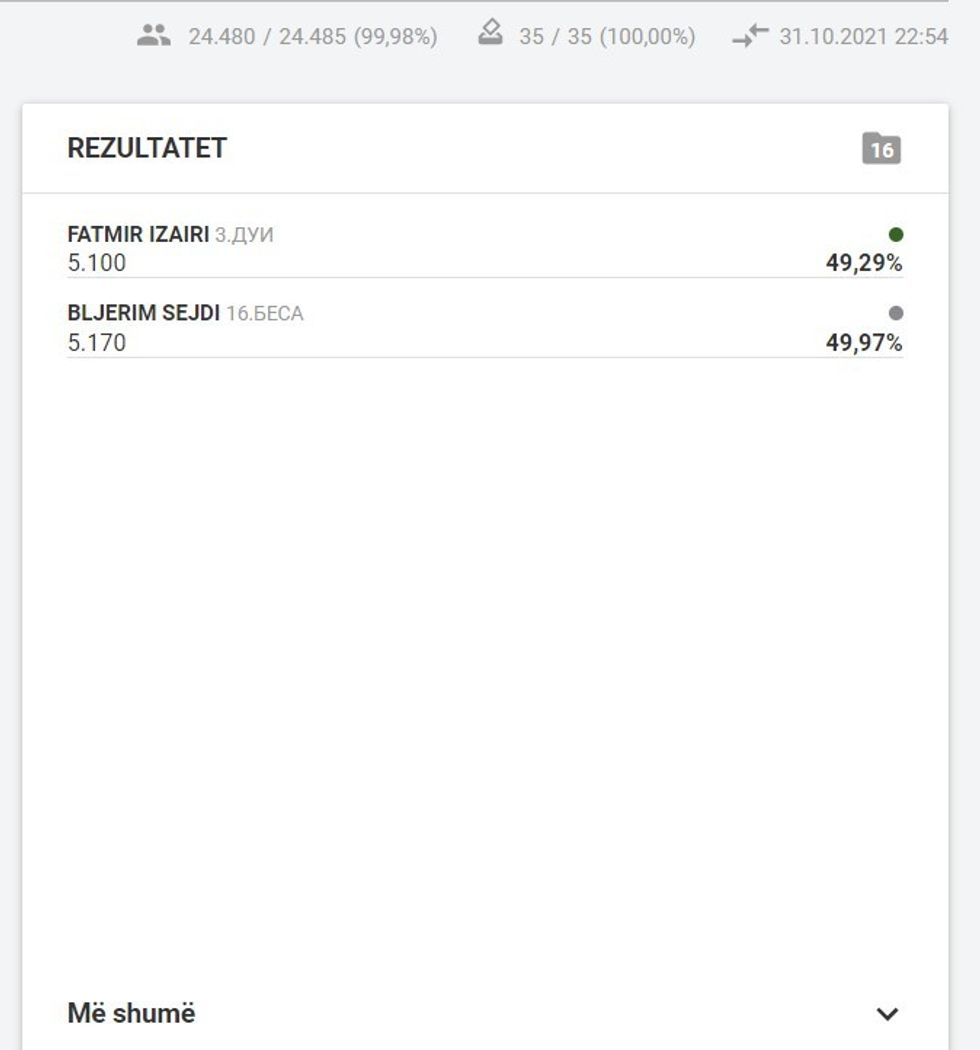Viewport: 980px width, 1050px height.
Task: Click the 31.10.2021 22:54 timestamp
Action: coord(863,37)
